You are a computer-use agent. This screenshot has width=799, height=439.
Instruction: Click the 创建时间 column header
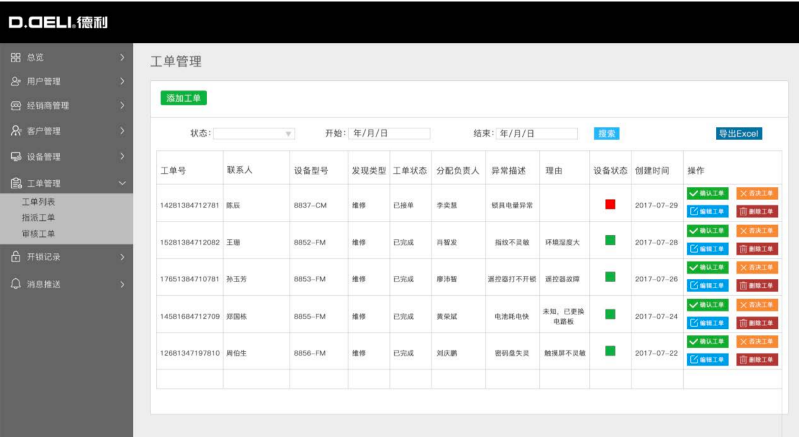point(652,171)
